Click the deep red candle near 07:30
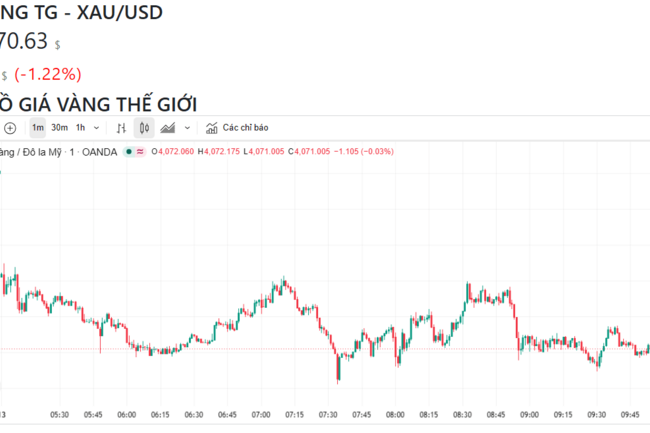Viewport: 650px width, 433px height. pyautogui.click(x=338, y=368)
